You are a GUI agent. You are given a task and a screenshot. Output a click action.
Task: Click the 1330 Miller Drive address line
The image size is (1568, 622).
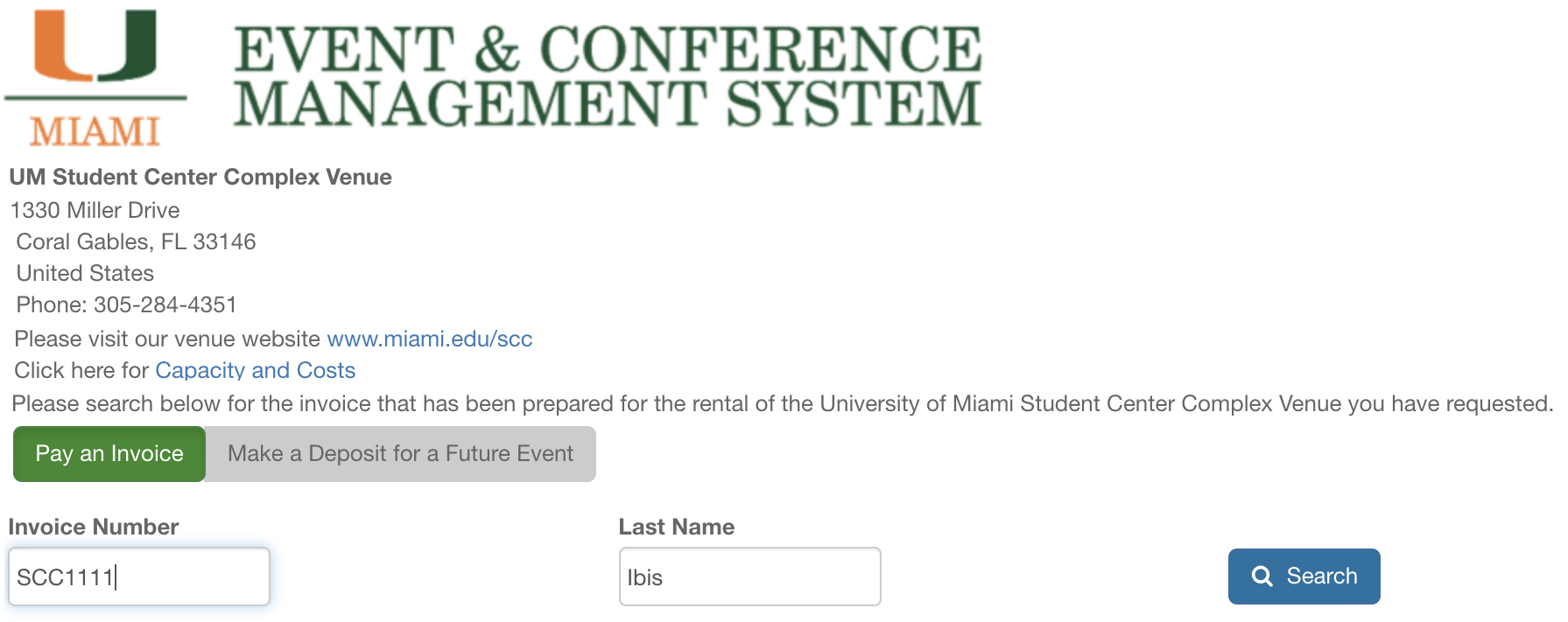[x=95, y=210]
